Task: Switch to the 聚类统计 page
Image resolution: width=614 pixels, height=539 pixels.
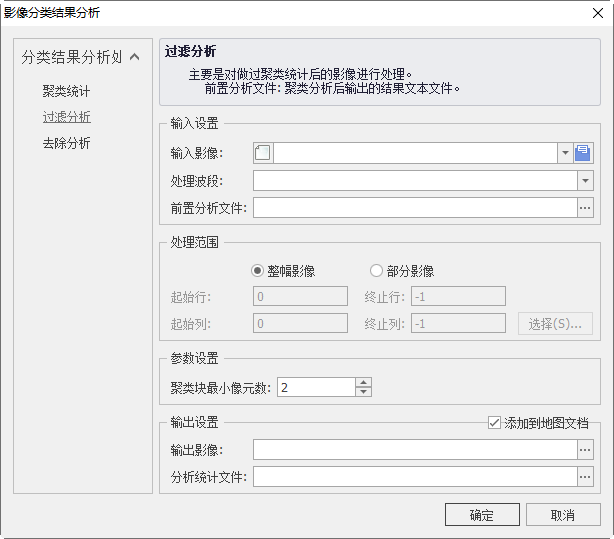Action: (x=66, y=91)
